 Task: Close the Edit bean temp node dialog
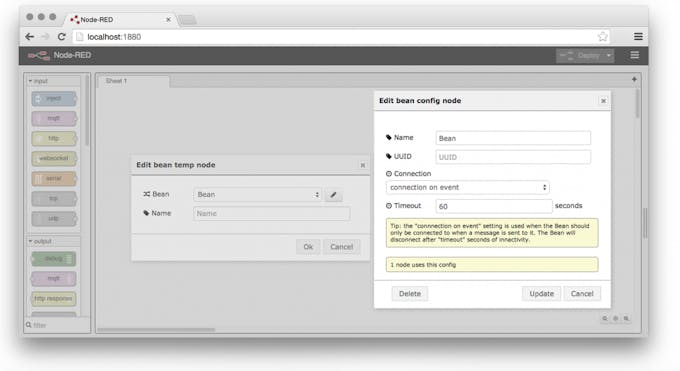coord(363,165)
